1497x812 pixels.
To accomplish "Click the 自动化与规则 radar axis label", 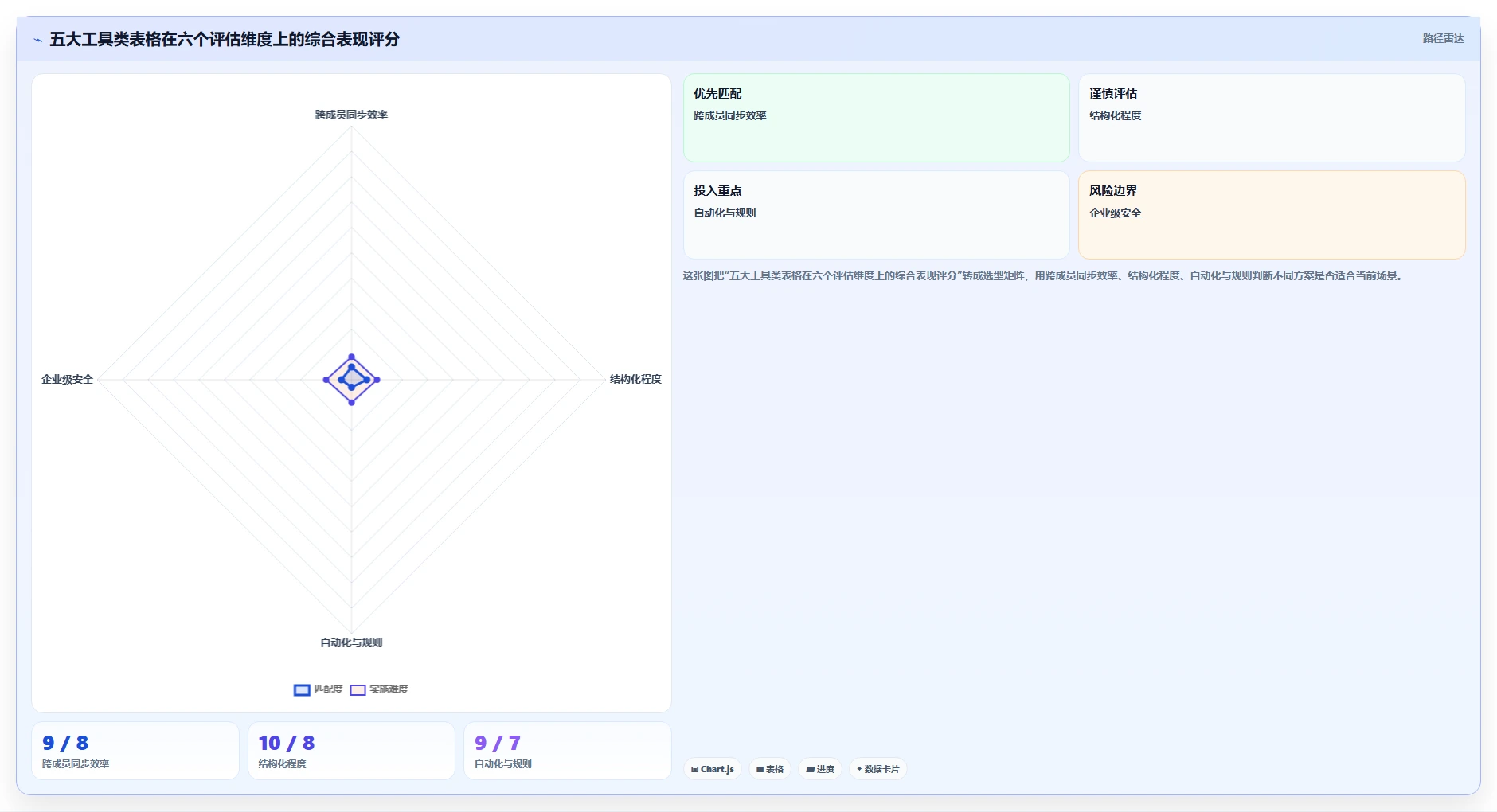I will 351,642.
